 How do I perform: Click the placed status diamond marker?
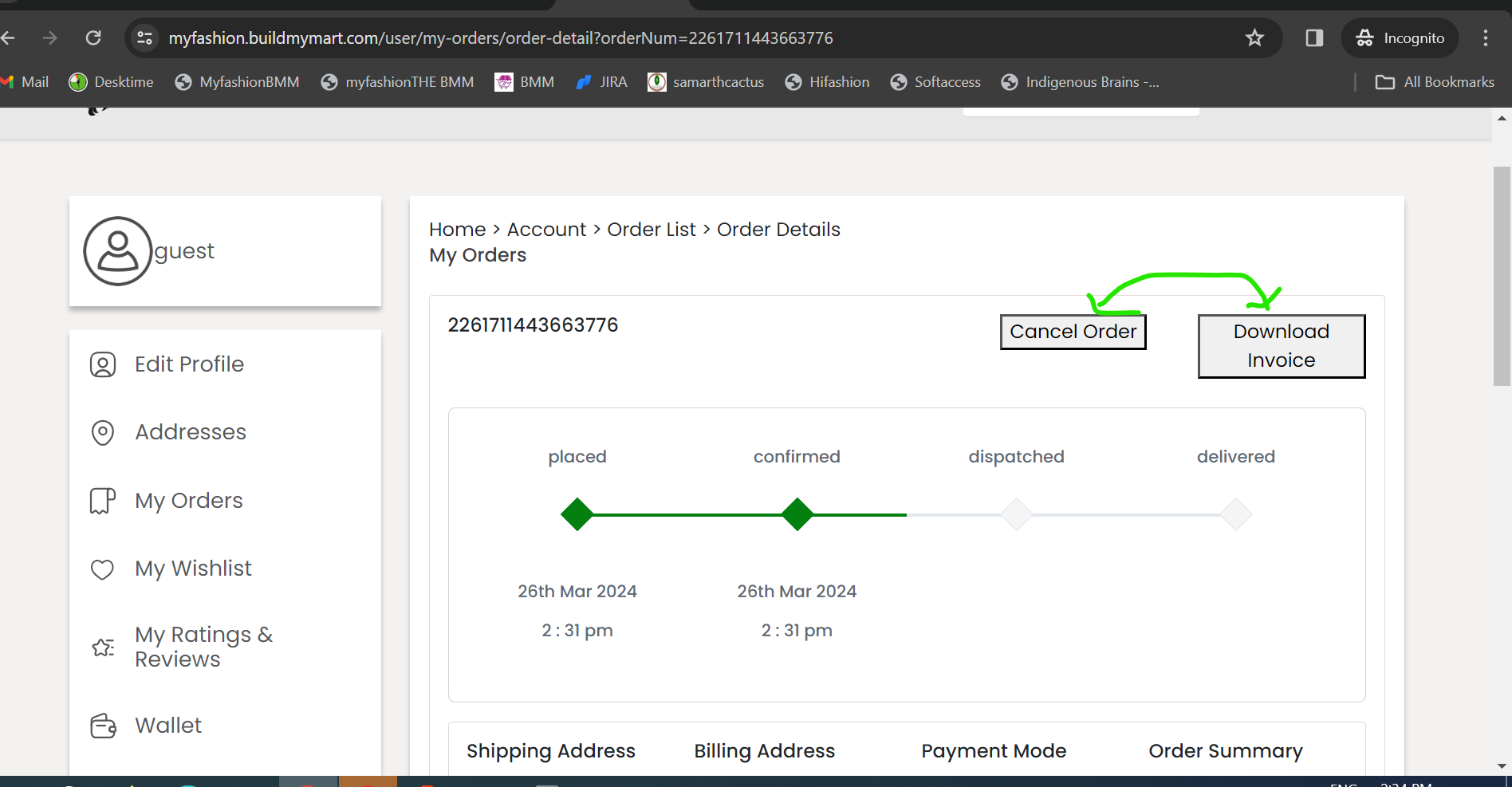pyautogui.click(x=577, y=514)
